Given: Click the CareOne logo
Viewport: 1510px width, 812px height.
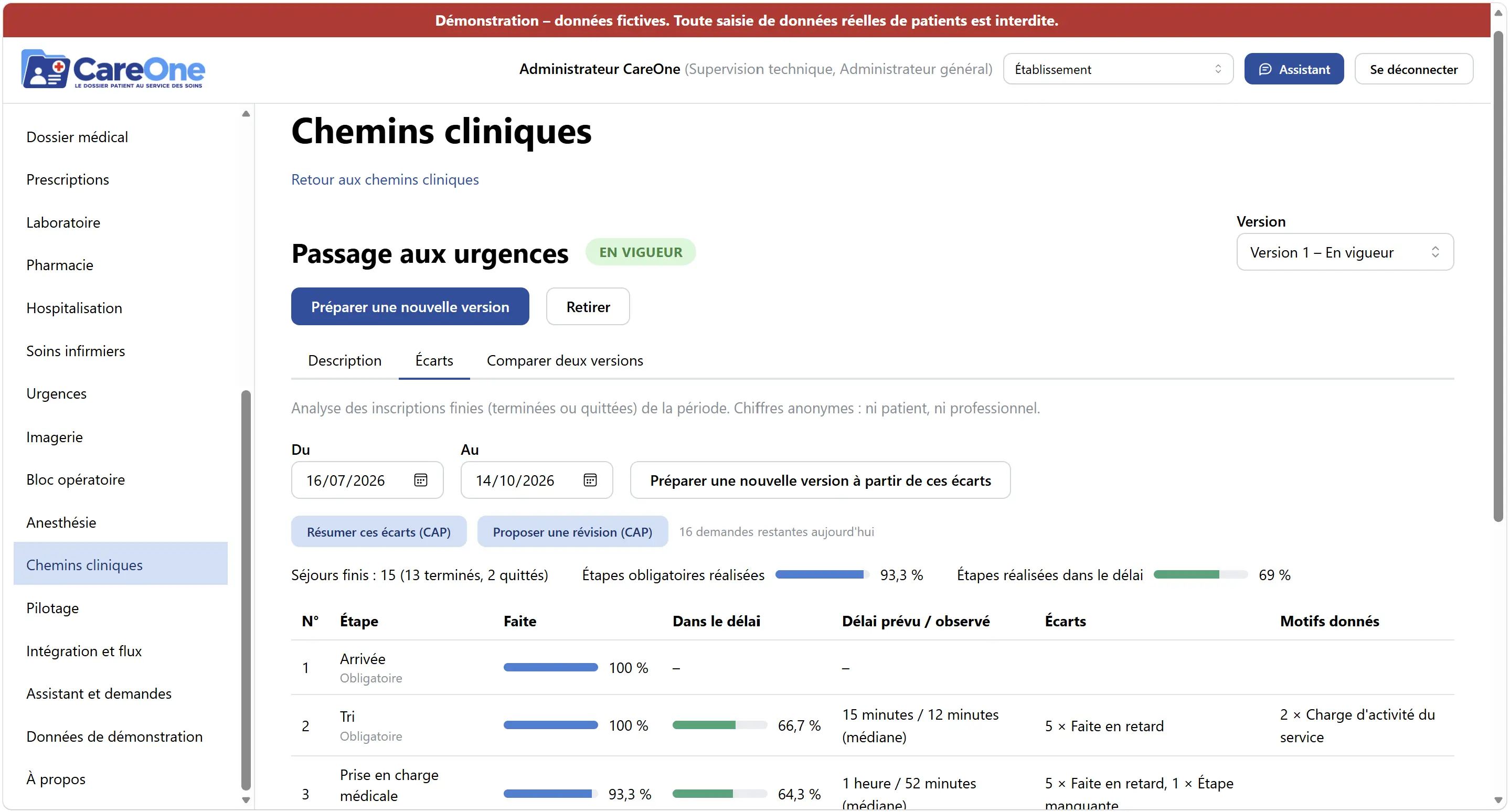Looking at the screenshot, I should (113, 69).
